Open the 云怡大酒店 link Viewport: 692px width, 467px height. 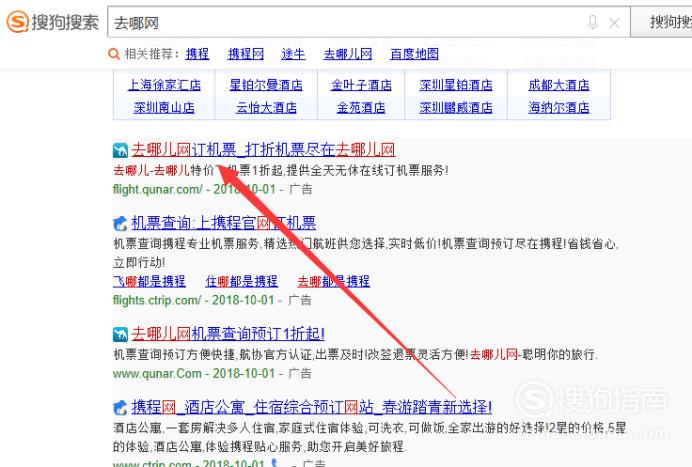tap(266, 108)
